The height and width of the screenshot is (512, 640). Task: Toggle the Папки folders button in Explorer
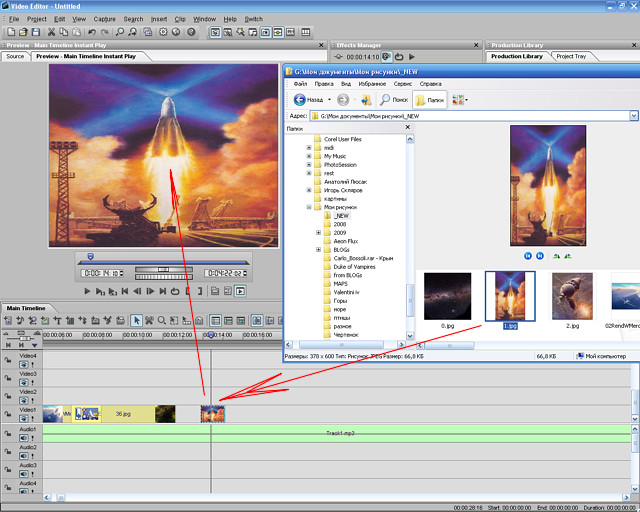(430, 100)
